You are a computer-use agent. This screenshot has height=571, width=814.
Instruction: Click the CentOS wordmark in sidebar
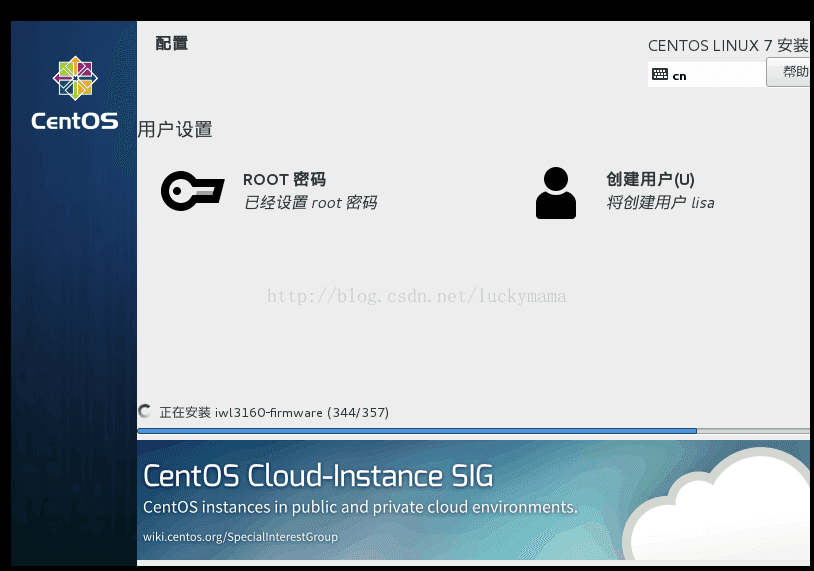pos(75,121)
